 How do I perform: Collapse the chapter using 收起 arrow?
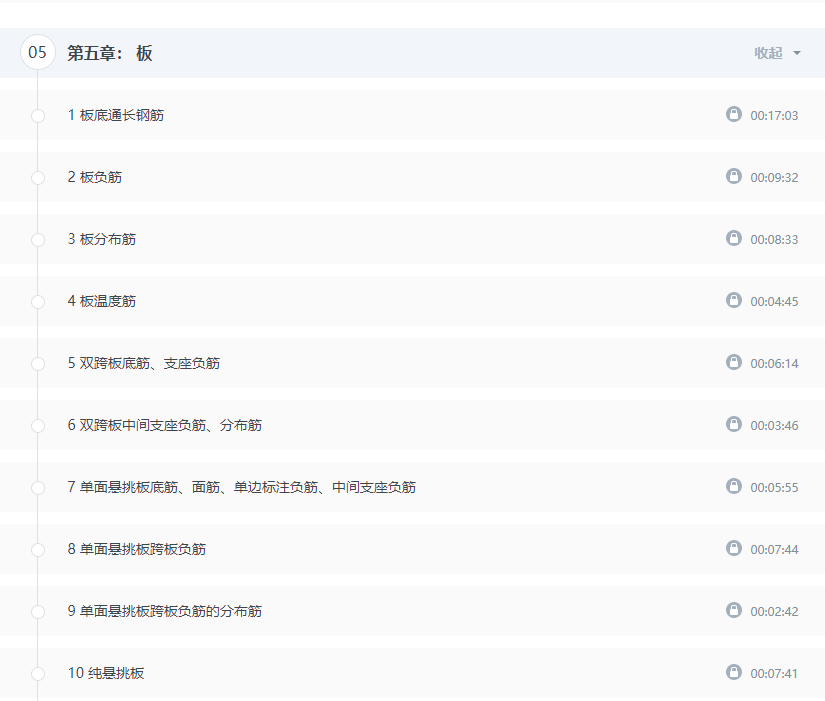point(770,53)
